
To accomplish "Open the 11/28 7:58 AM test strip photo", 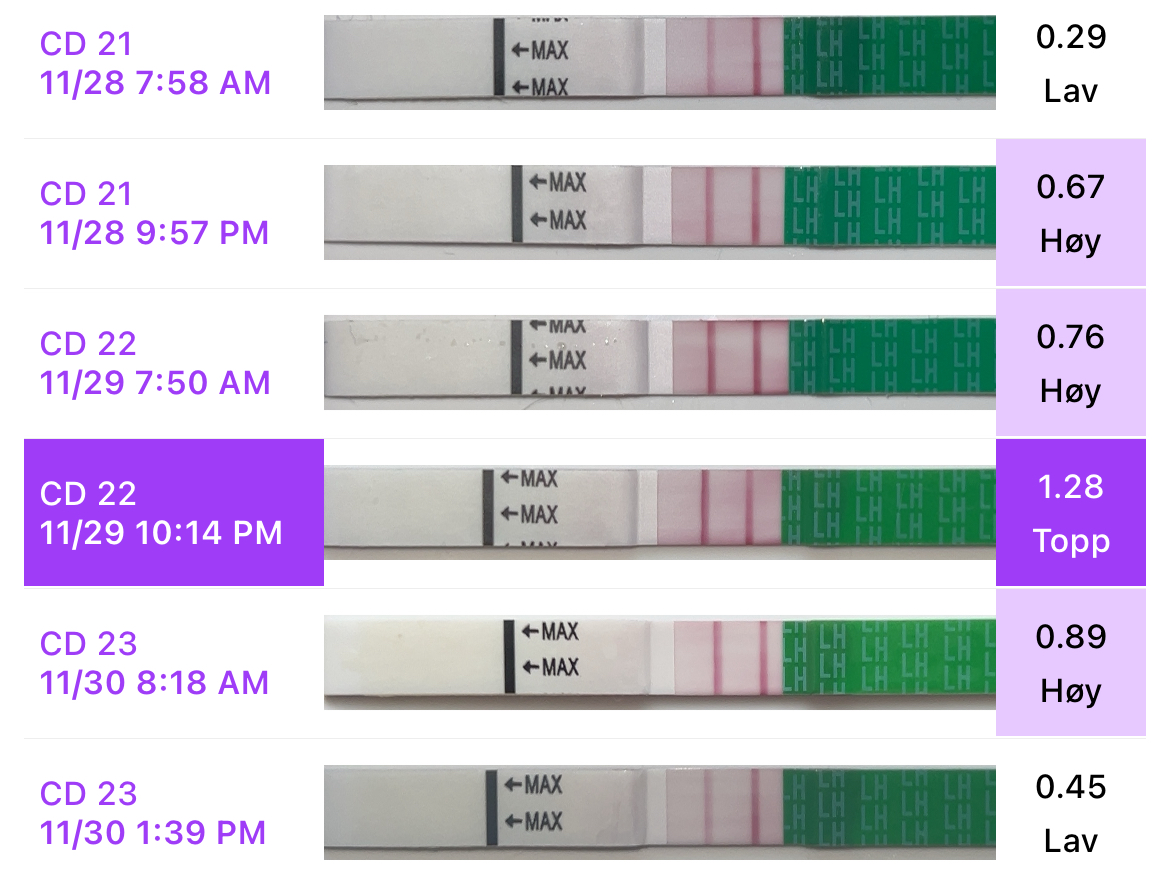I will coord(659,62).
